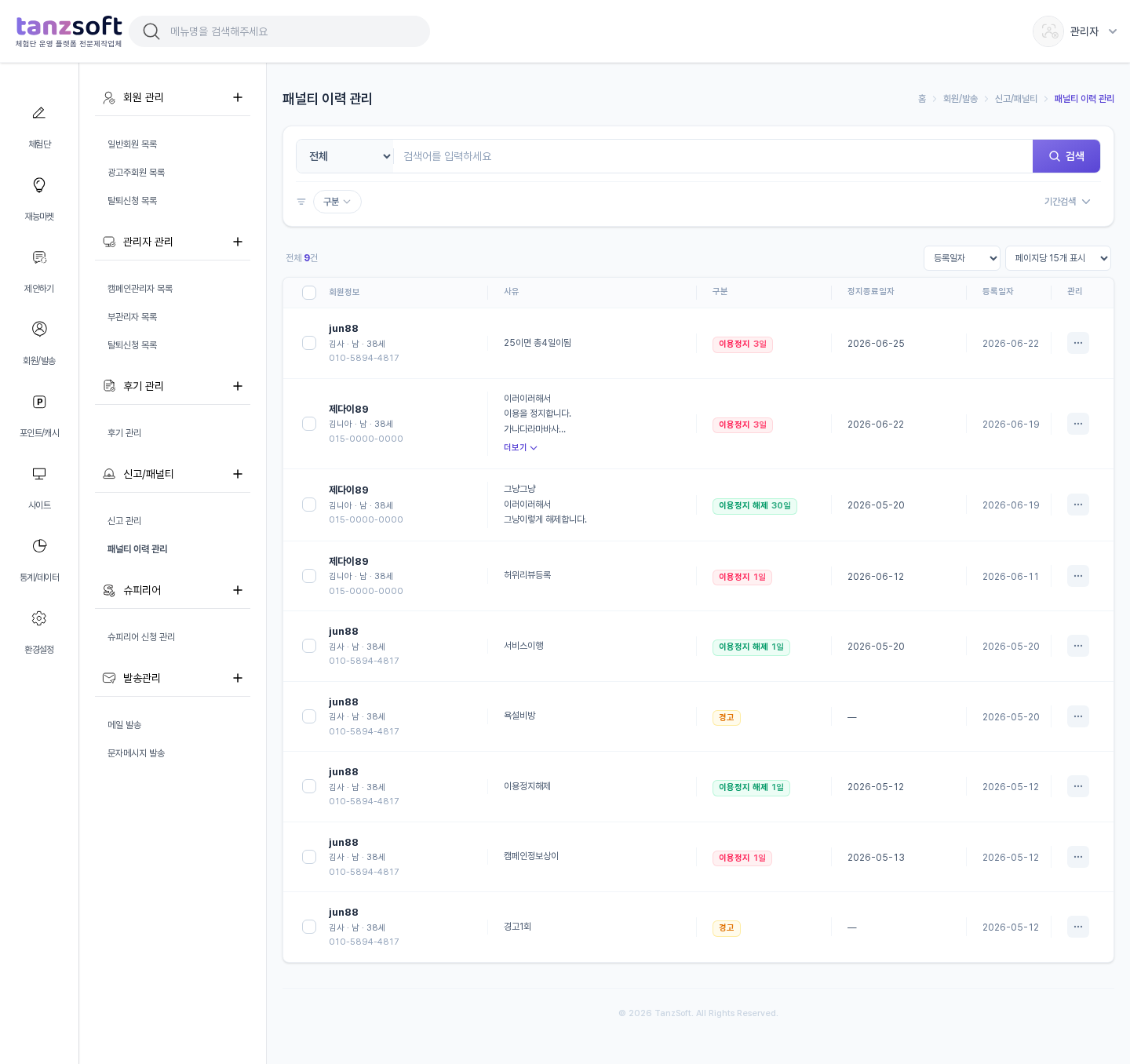Image resolution: width=1130 pixels, height=1064 pixels.
Task: Click the tanzsoft logo
Action: tap(69, 31)
